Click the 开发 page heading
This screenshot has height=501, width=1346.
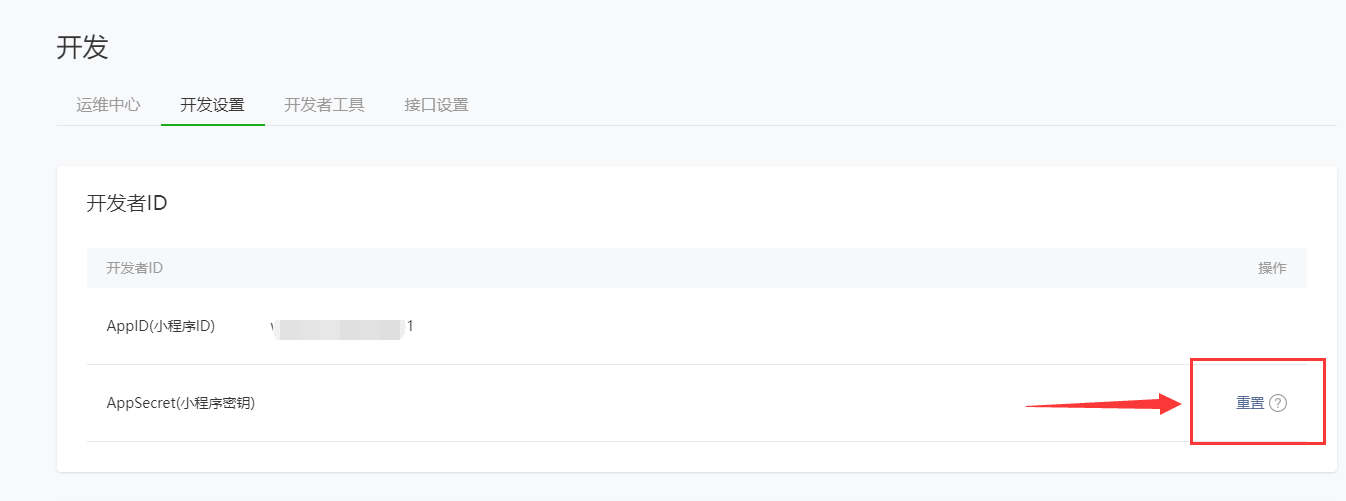point(82,47)
